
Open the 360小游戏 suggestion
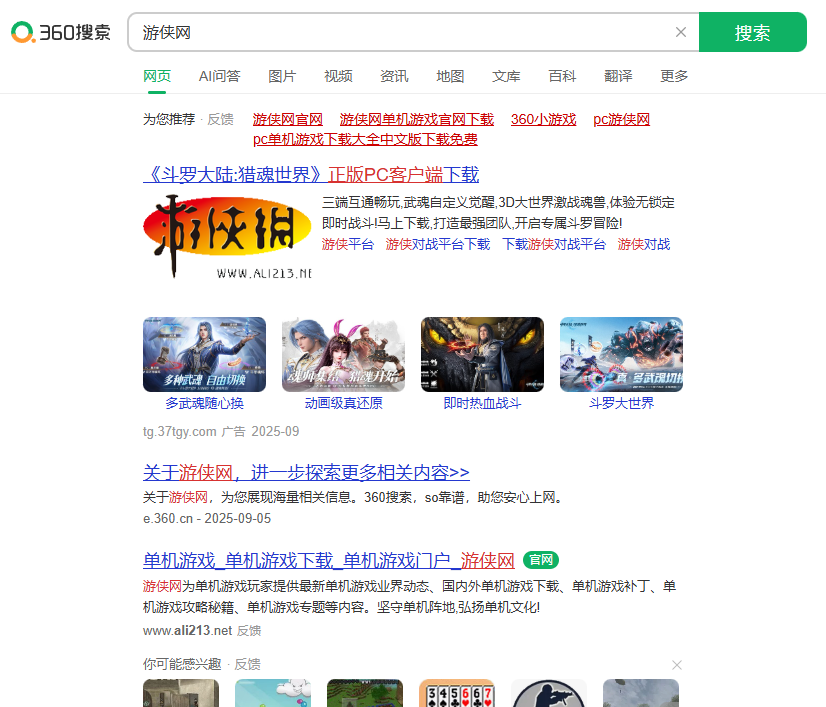tap(543, 119)
